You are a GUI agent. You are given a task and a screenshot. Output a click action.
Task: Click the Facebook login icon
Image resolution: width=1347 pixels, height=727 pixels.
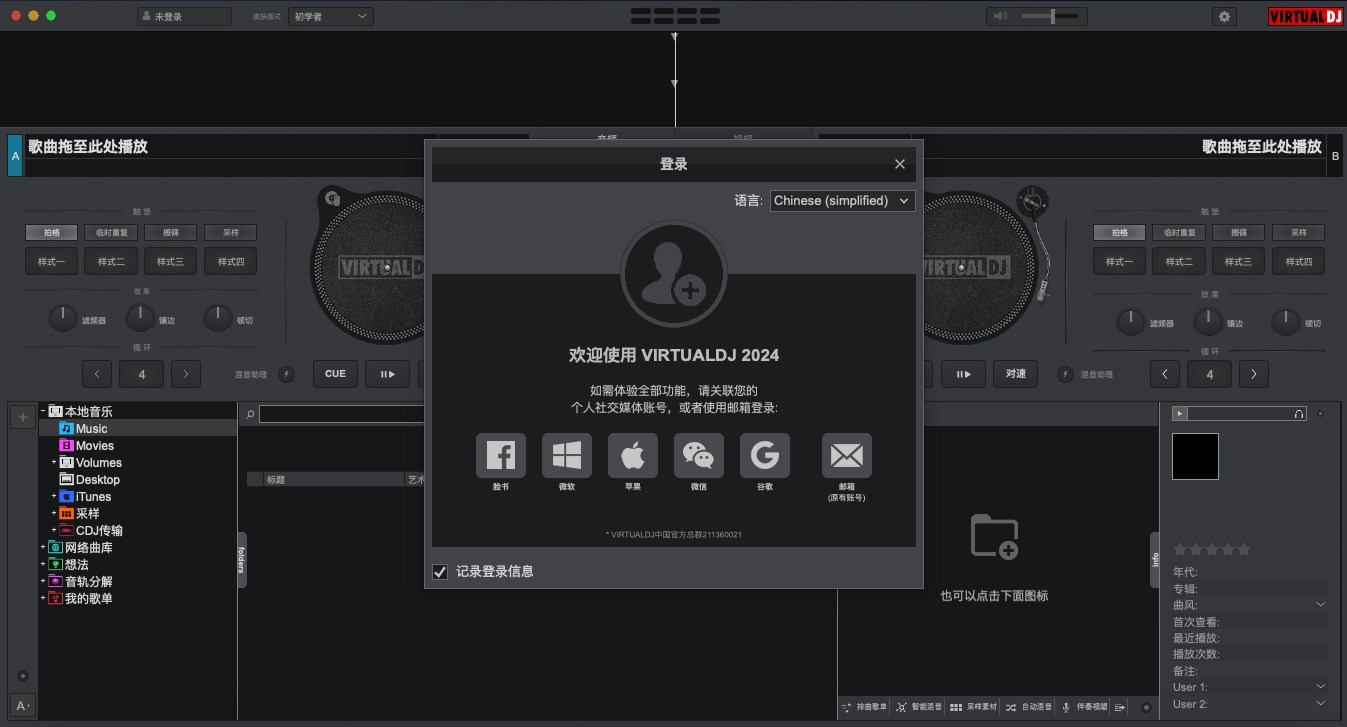point(500,456)
